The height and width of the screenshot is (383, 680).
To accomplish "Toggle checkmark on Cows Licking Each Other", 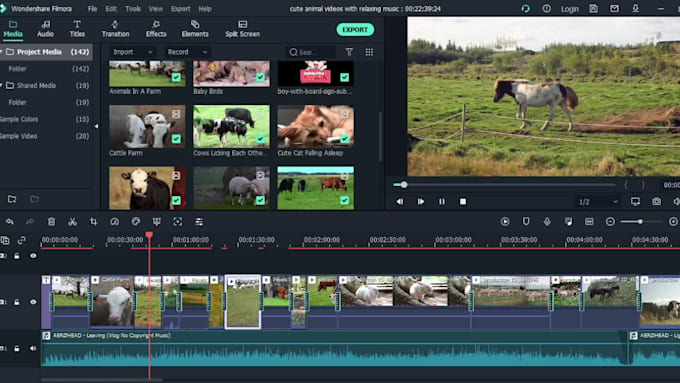I will pyautogui.click(x=260, y=139).
